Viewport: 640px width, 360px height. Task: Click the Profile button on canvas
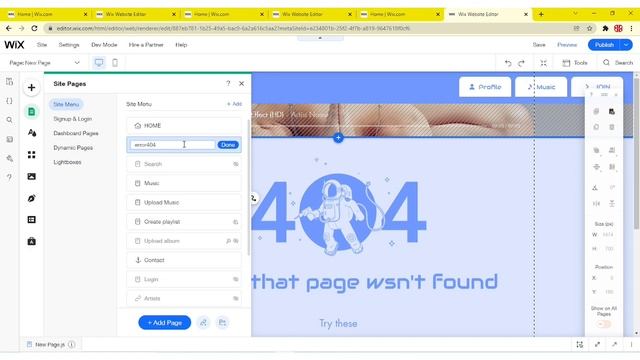[485, 87]
